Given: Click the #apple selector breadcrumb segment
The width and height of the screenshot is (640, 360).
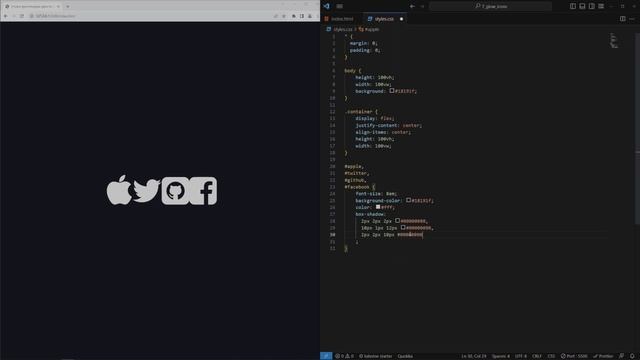Looking at the screenshot, I should 371,29.
